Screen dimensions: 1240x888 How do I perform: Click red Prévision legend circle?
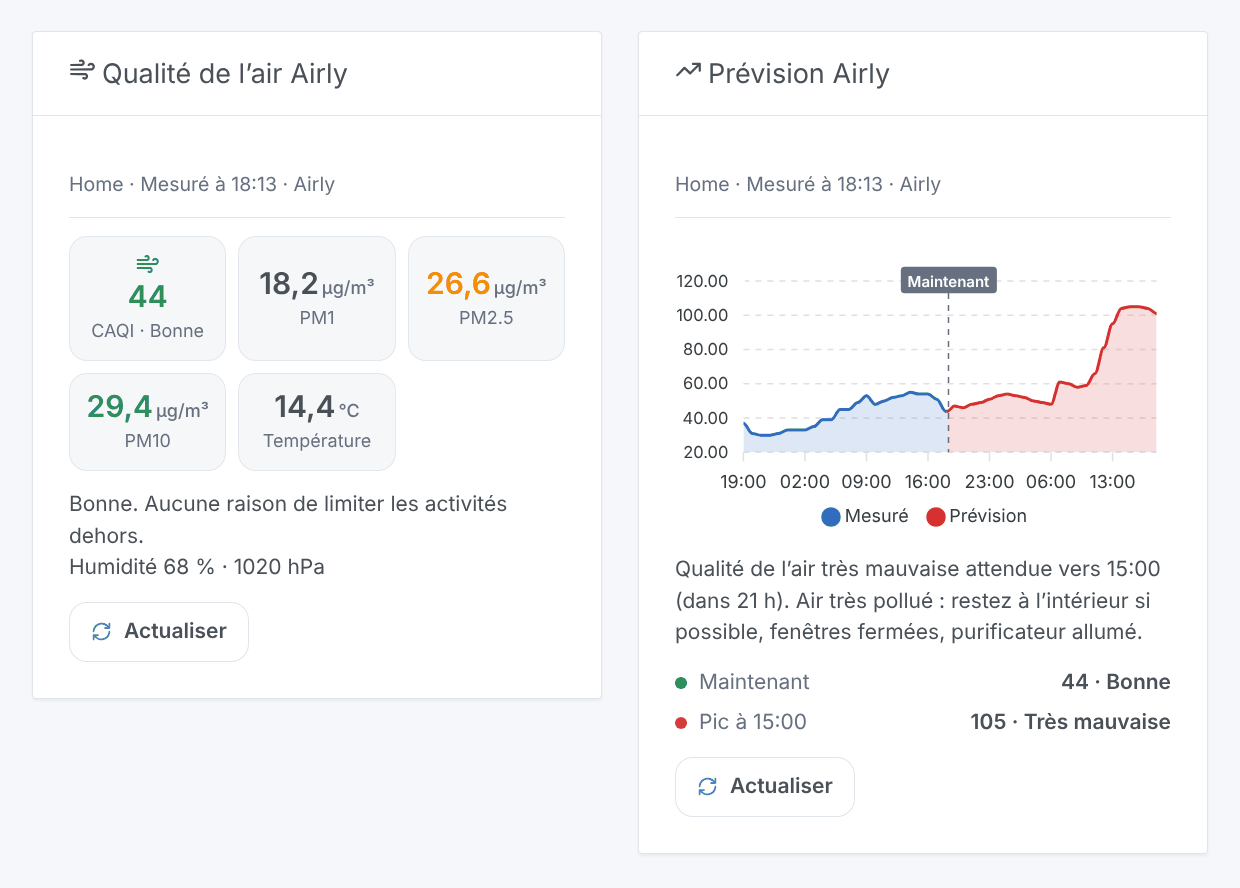pyautogui.click(x=936, y=517)
